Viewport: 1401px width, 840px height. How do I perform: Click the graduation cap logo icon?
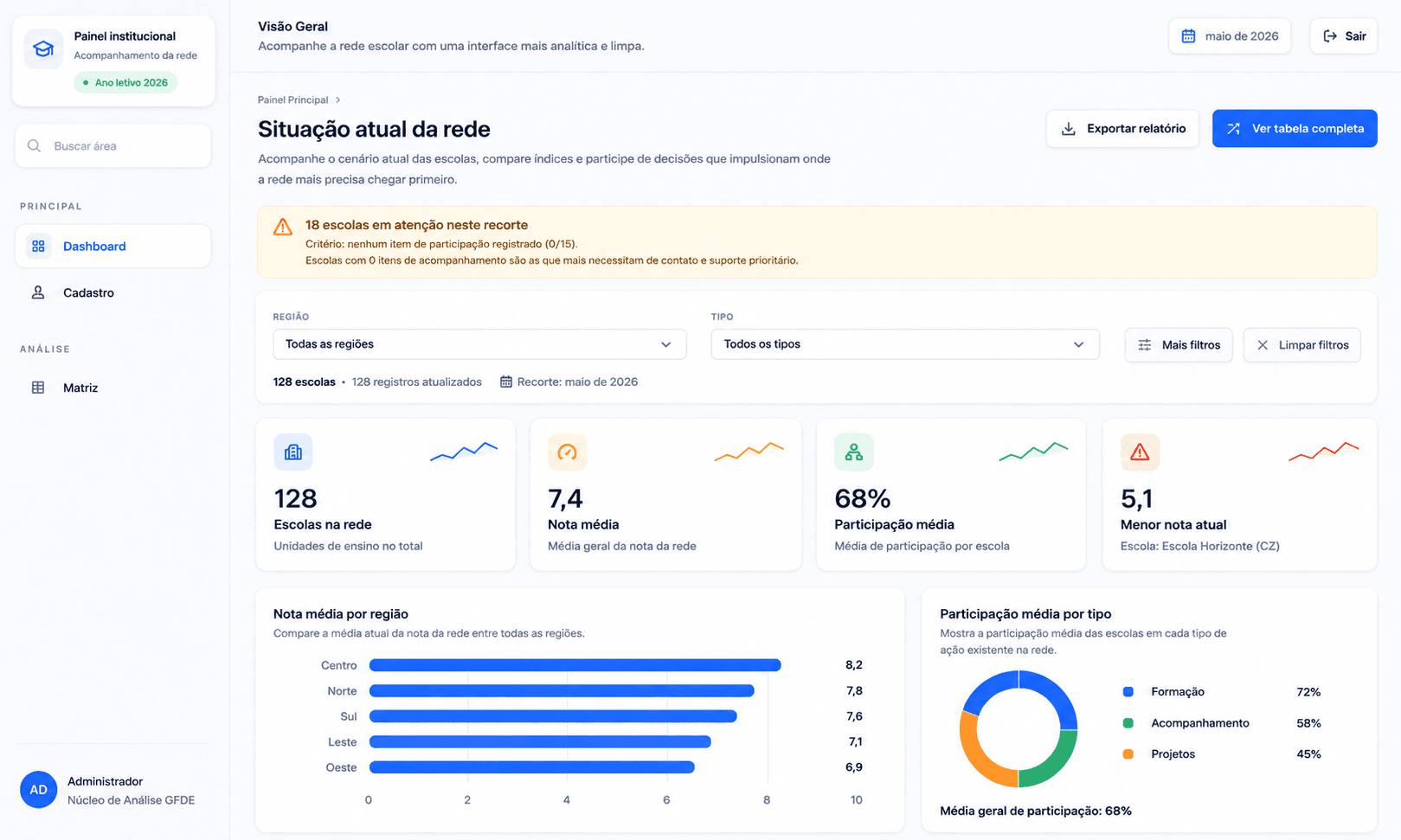coord(43,49)
